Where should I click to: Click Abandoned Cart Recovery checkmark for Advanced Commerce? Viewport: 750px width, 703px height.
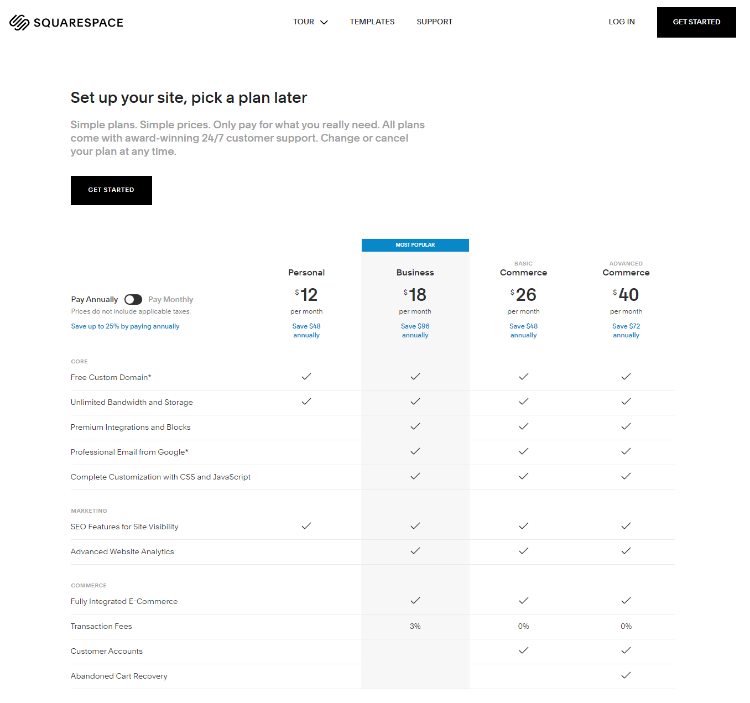click(x=626, y=675)
